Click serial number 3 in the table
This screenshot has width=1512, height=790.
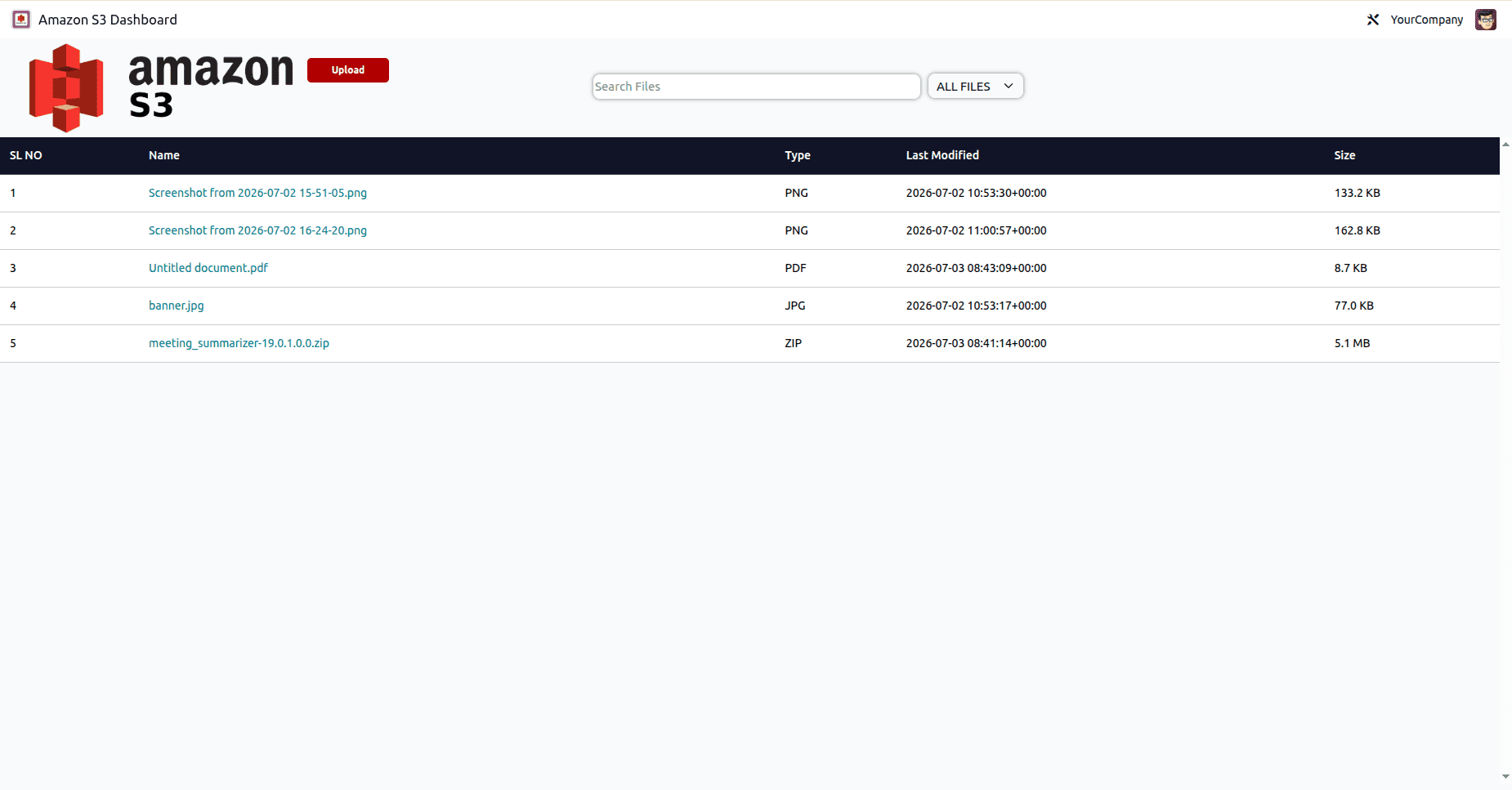click(x=13, y=268)
